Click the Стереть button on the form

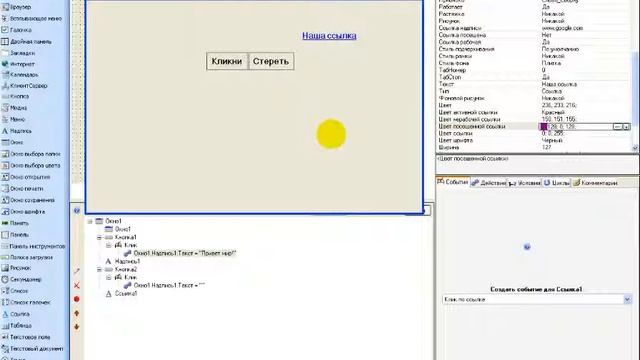271,61
